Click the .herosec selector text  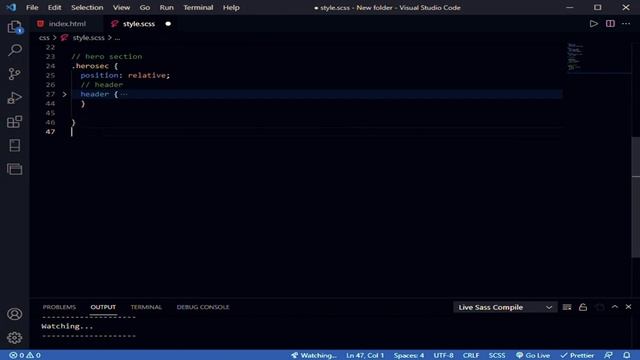click(90, 66)
